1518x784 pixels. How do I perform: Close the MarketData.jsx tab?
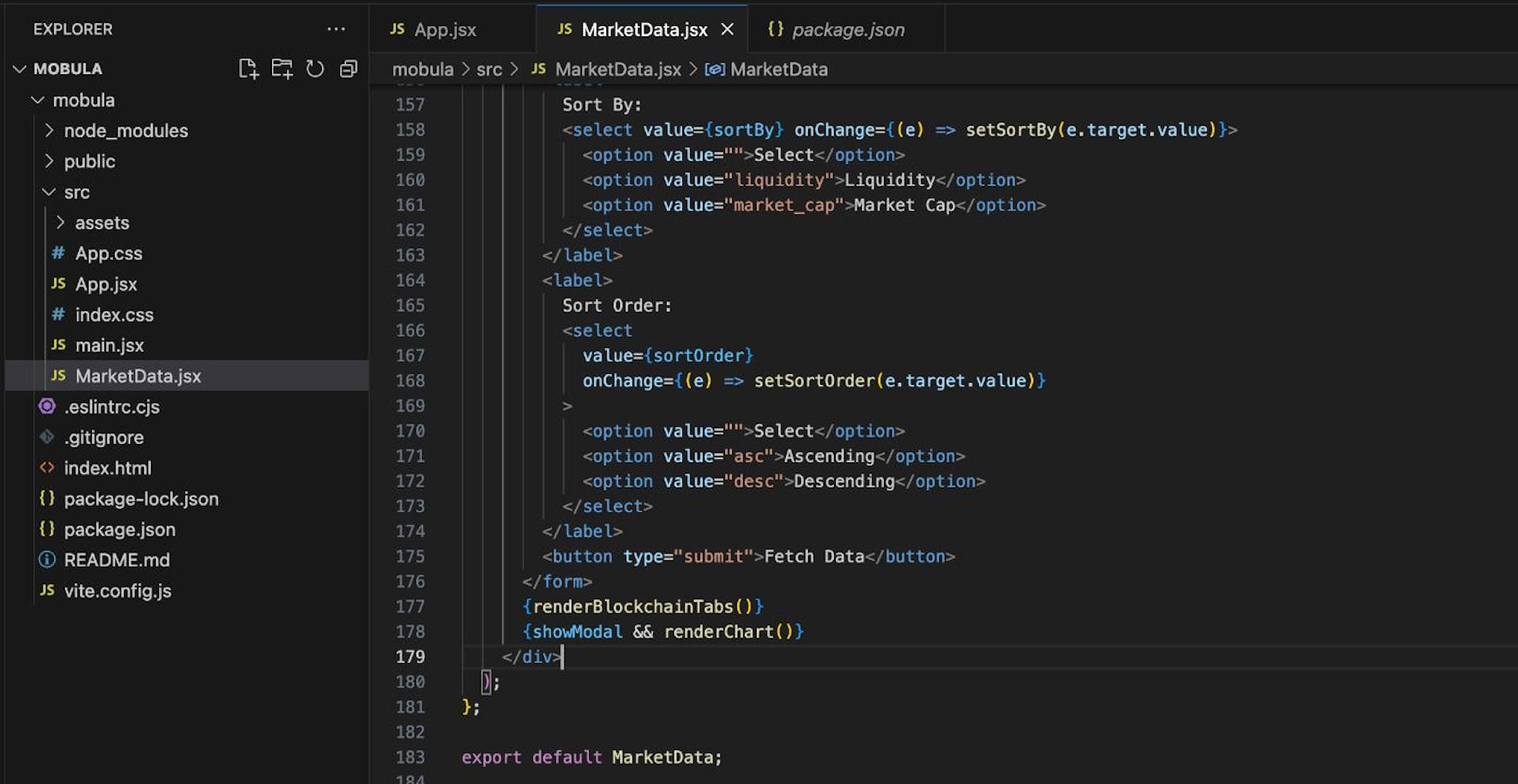click(x=727, y=28)
